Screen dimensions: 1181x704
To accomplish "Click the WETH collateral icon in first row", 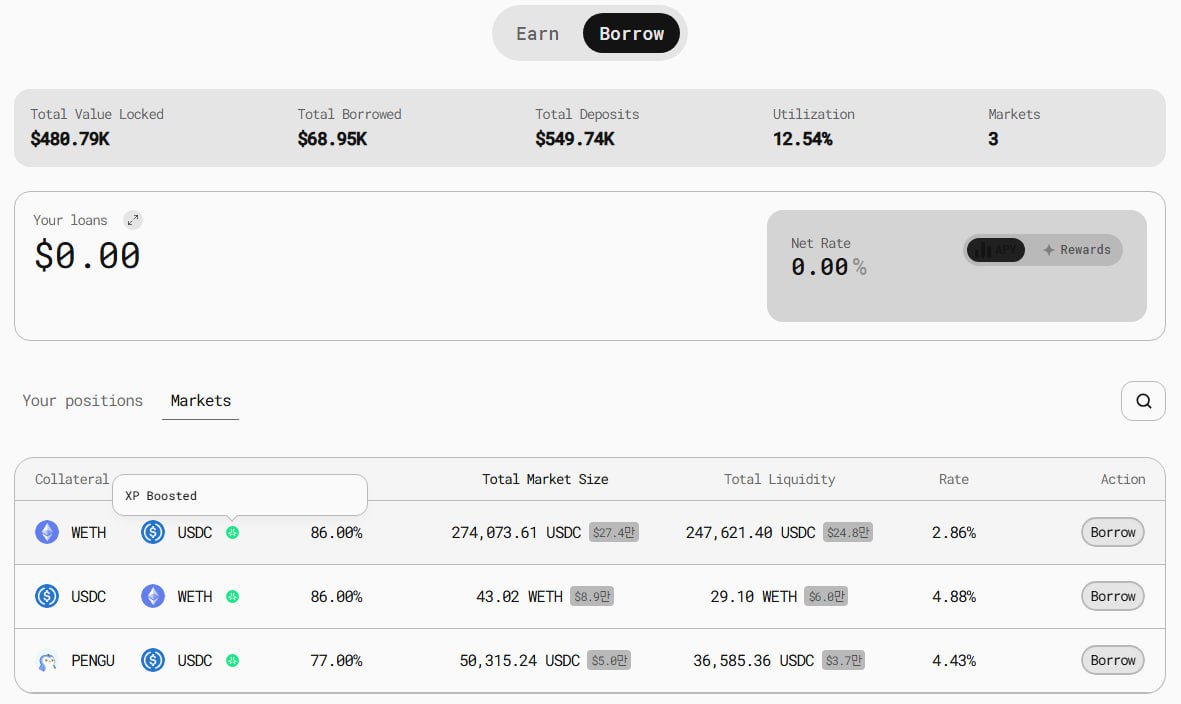I will tap(47, 532).
